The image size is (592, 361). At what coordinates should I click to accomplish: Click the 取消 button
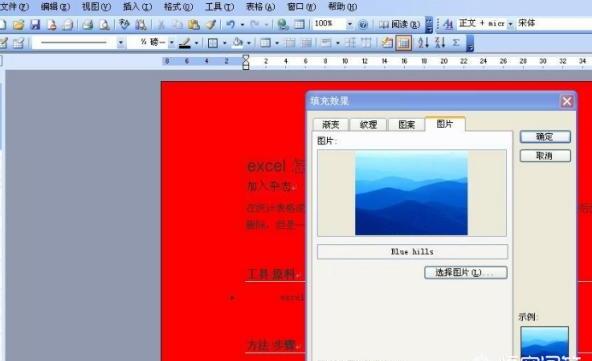[545, 156]
